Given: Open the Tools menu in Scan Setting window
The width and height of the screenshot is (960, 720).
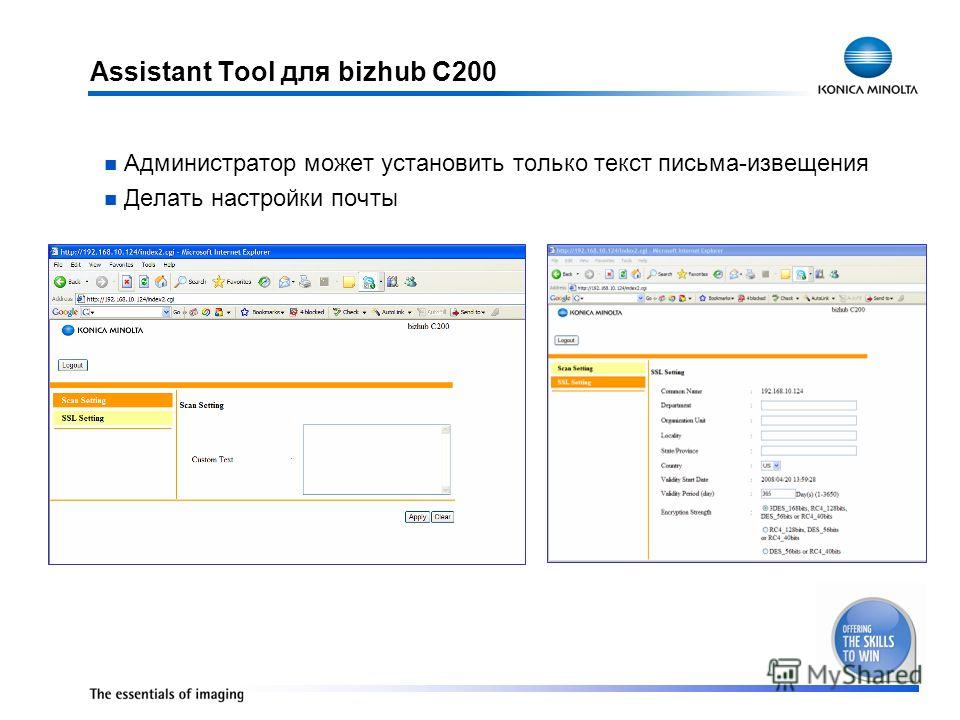Looking at the screenshot, I should (148, 265).
